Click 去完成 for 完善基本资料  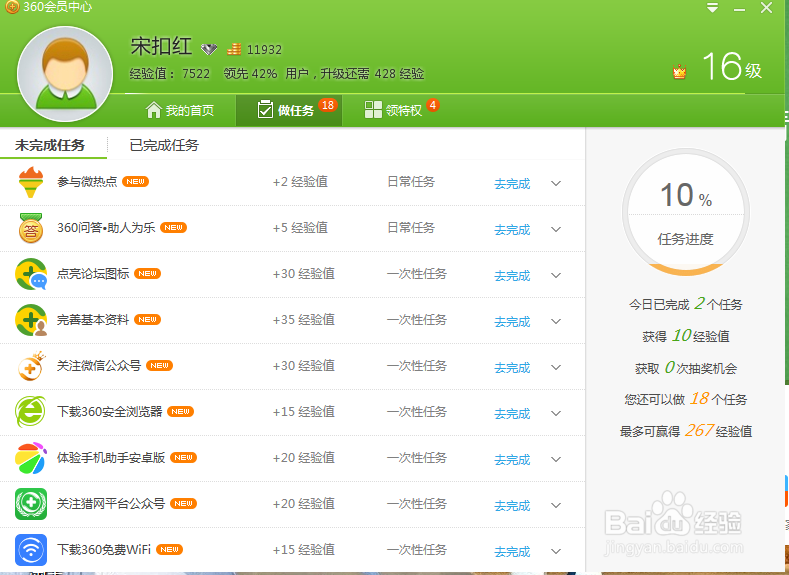[x=512, y=321]
